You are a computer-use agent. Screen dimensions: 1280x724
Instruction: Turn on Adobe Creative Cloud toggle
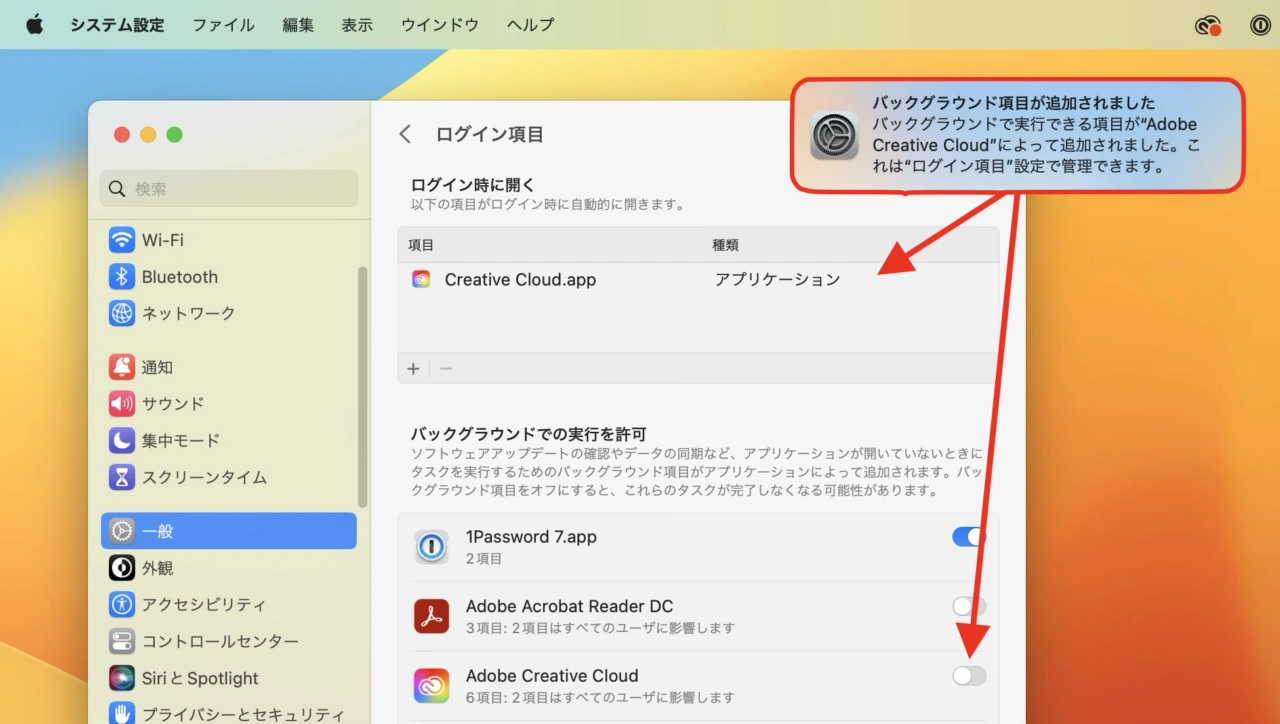(968, 676)
